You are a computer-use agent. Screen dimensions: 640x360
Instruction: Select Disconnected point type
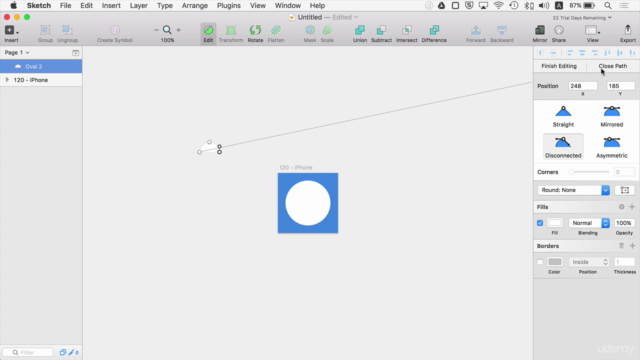563,147
